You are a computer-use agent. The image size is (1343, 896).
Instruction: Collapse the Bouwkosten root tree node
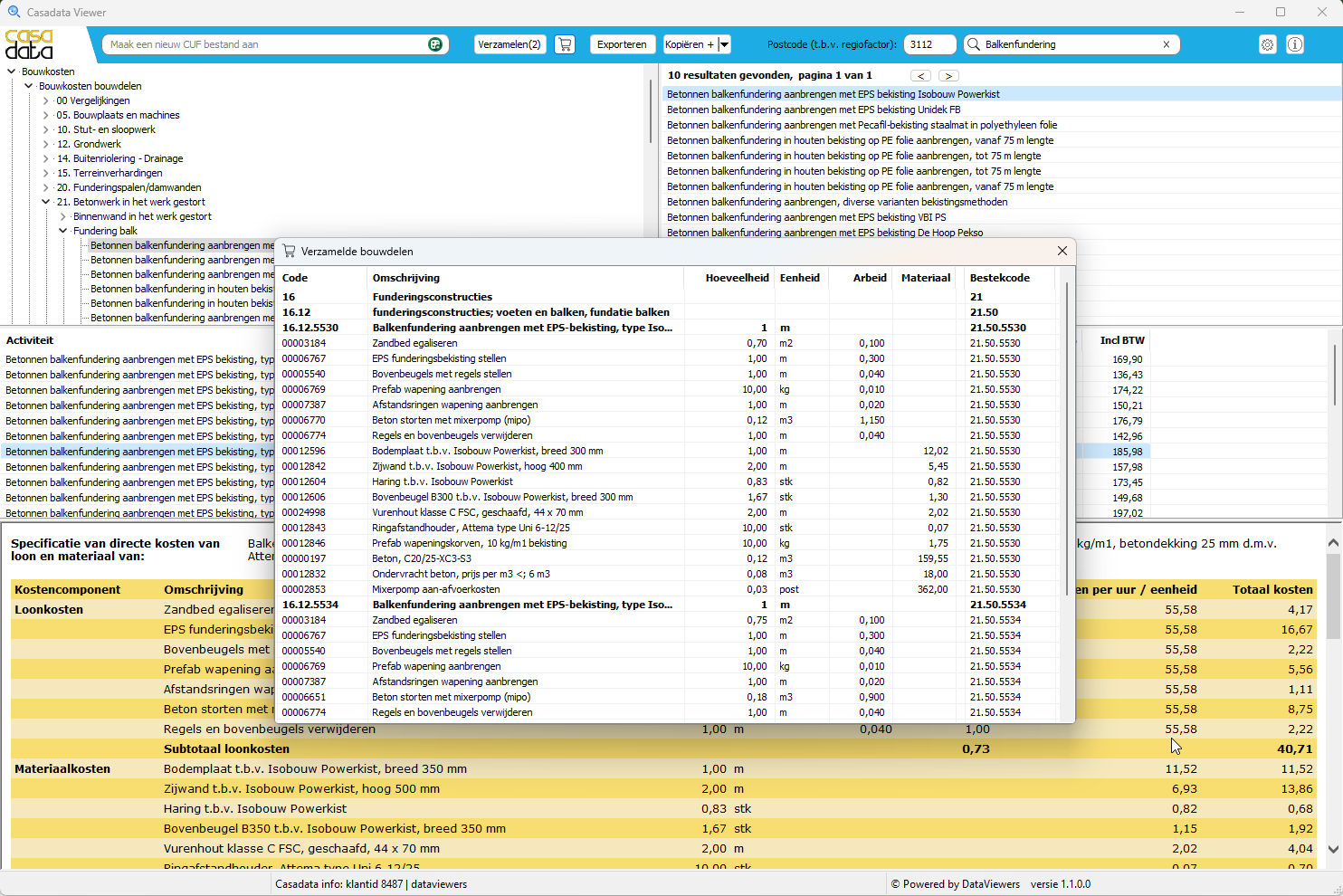[11, 71]
